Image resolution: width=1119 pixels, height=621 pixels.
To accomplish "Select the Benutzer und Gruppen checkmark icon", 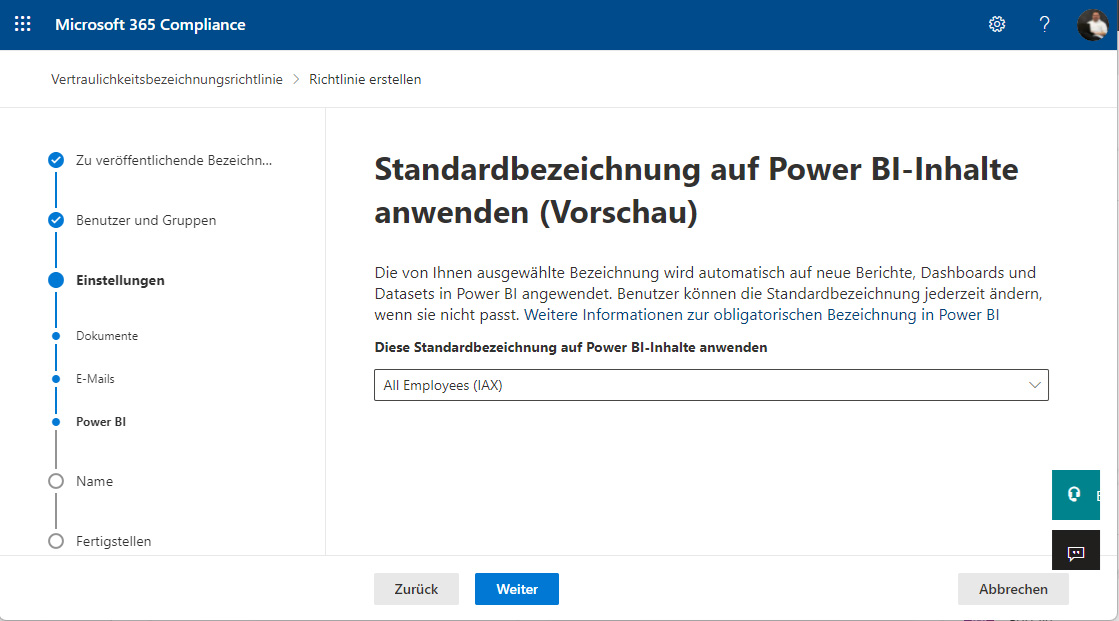I will [x=56, y=220].
